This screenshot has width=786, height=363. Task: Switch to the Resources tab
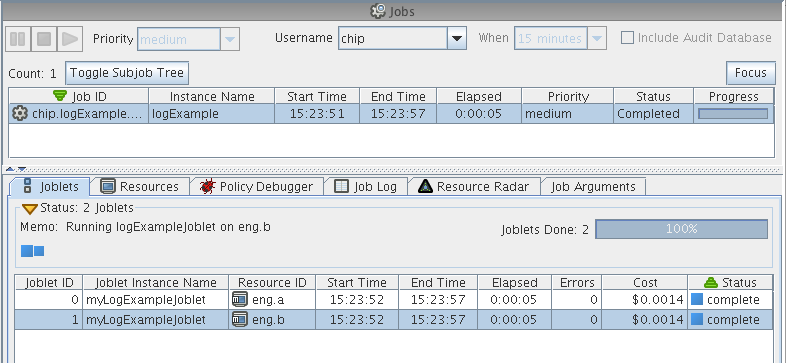139,187
